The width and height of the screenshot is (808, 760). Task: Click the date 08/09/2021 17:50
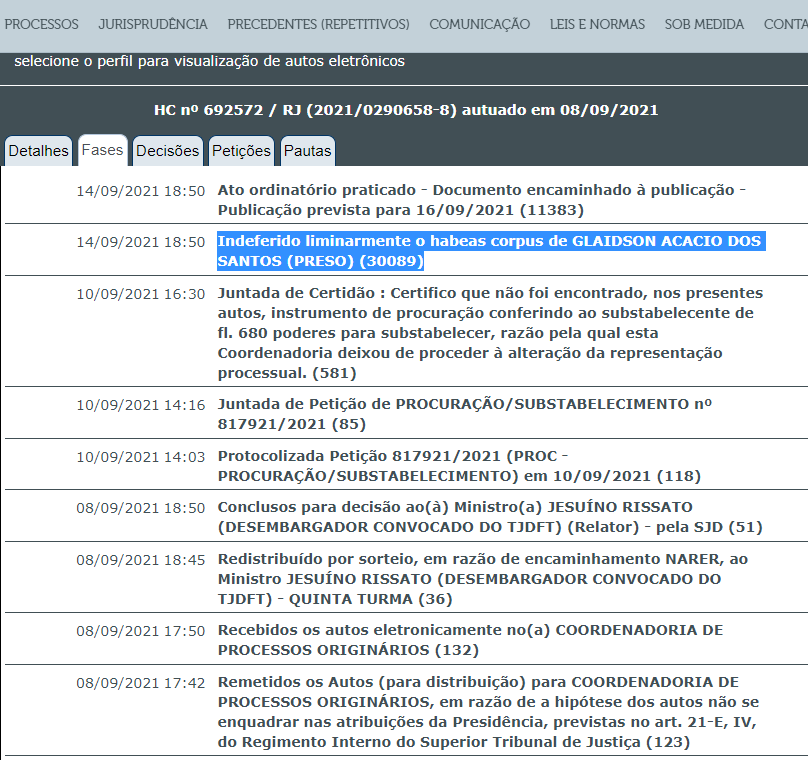[x=141, y=631]
